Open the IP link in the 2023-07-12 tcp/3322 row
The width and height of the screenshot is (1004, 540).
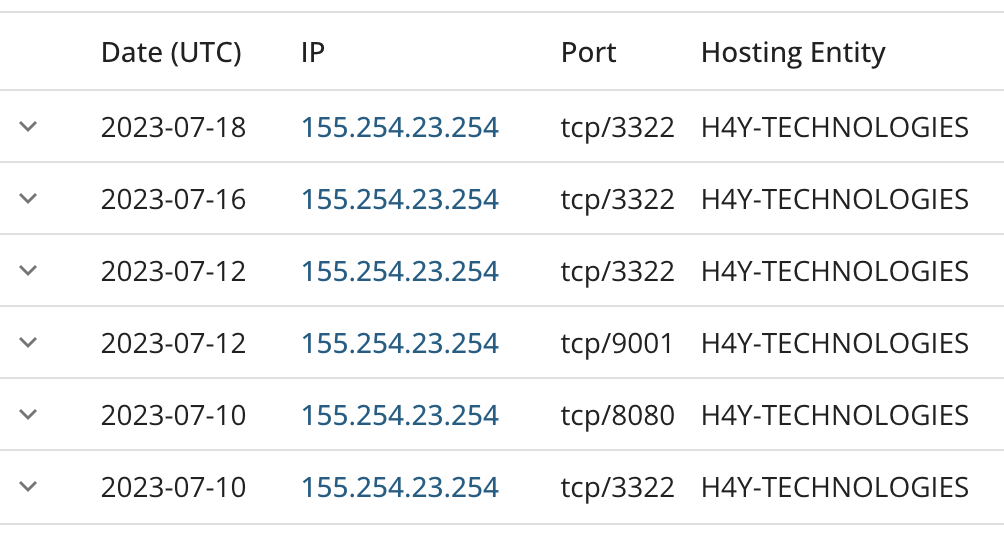click(400, 272)
